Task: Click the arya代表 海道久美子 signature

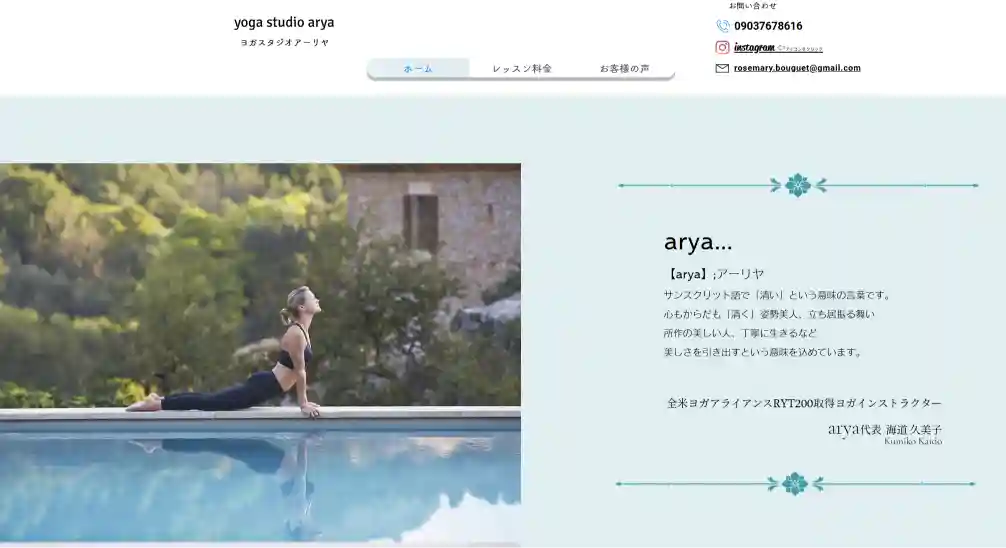Action: pos(884,429)
